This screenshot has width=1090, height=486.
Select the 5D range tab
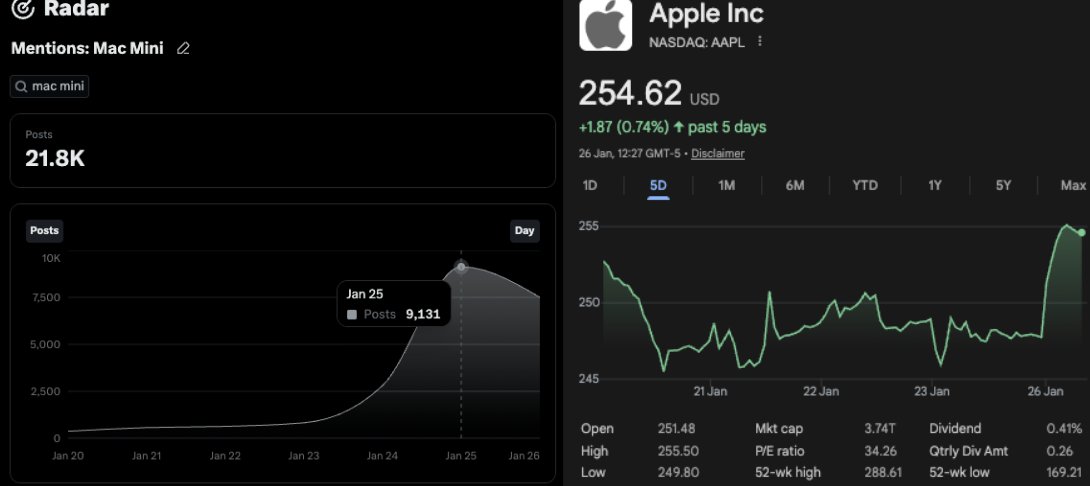pos(658,185)
